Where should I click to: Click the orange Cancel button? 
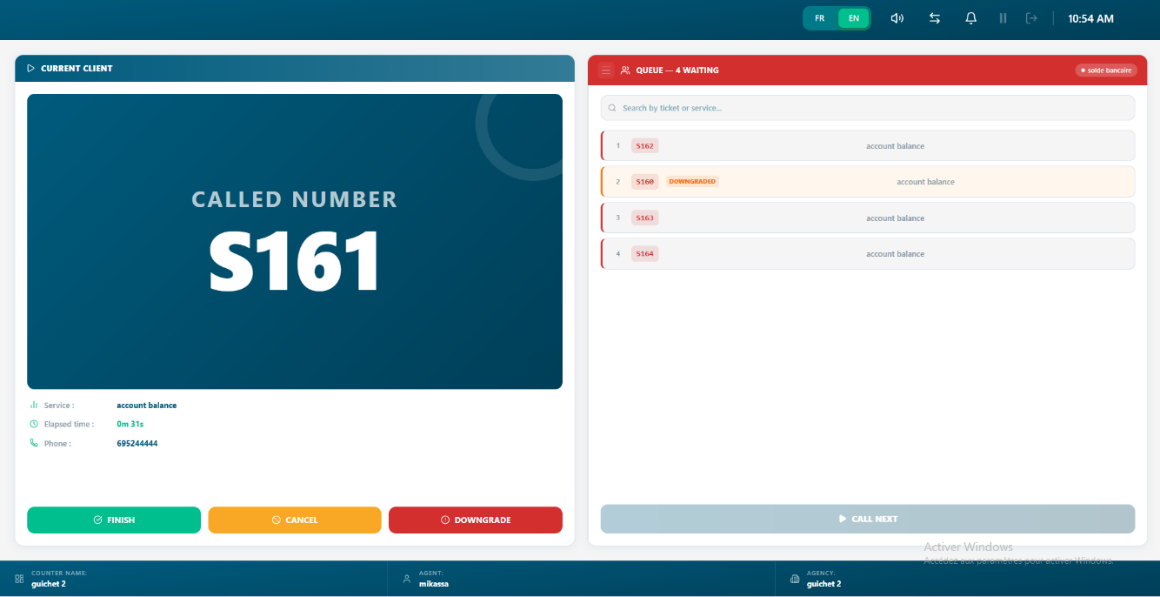click(294, 520)
